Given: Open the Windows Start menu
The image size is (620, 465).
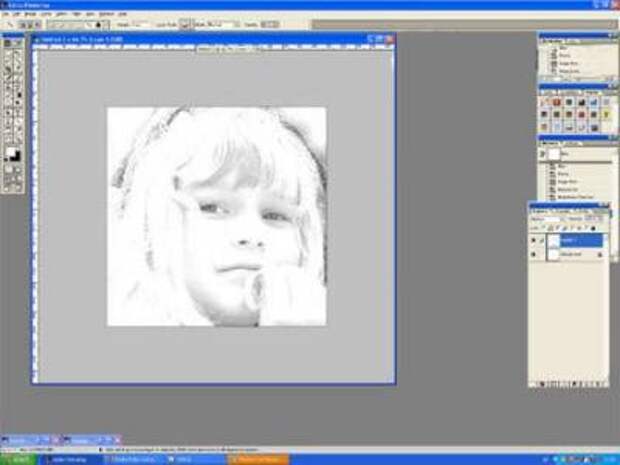Looking at the screenshot, I should (19, 460).
